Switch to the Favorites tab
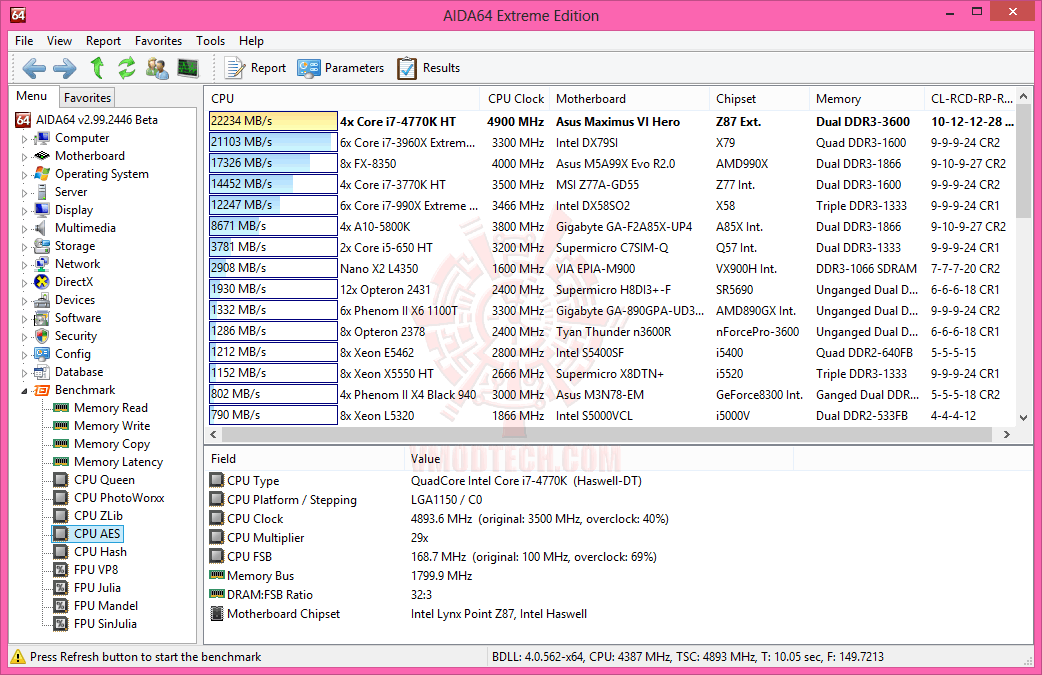The height and width of the screenshot is (675, 1042). 86,97
